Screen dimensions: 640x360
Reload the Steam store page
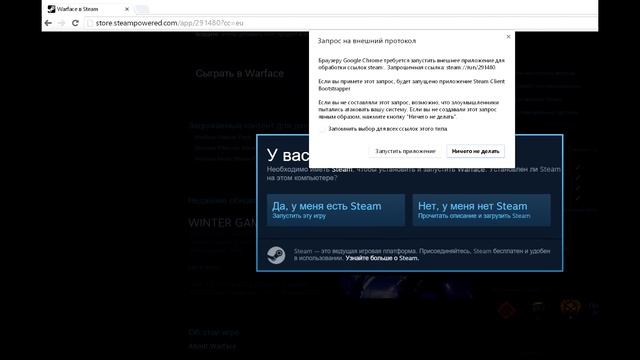tap(75, 23)
